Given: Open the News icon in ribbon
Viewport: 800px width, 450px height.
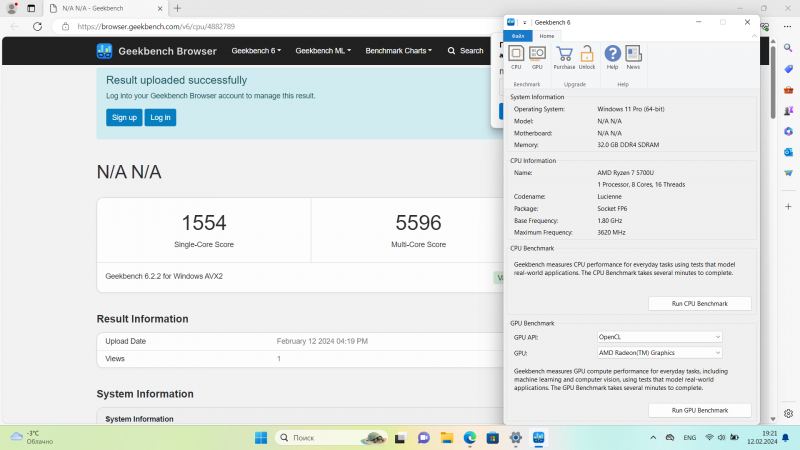Looking at the screenshot, I should tap(633, 57).
